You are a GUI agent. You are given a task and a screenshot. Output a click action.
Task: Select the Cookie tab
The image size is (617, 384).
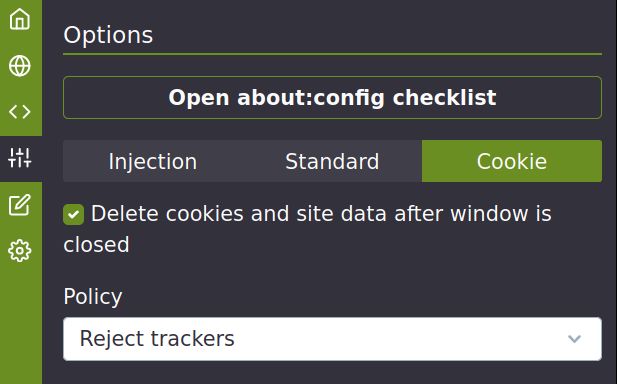(512, 161)
